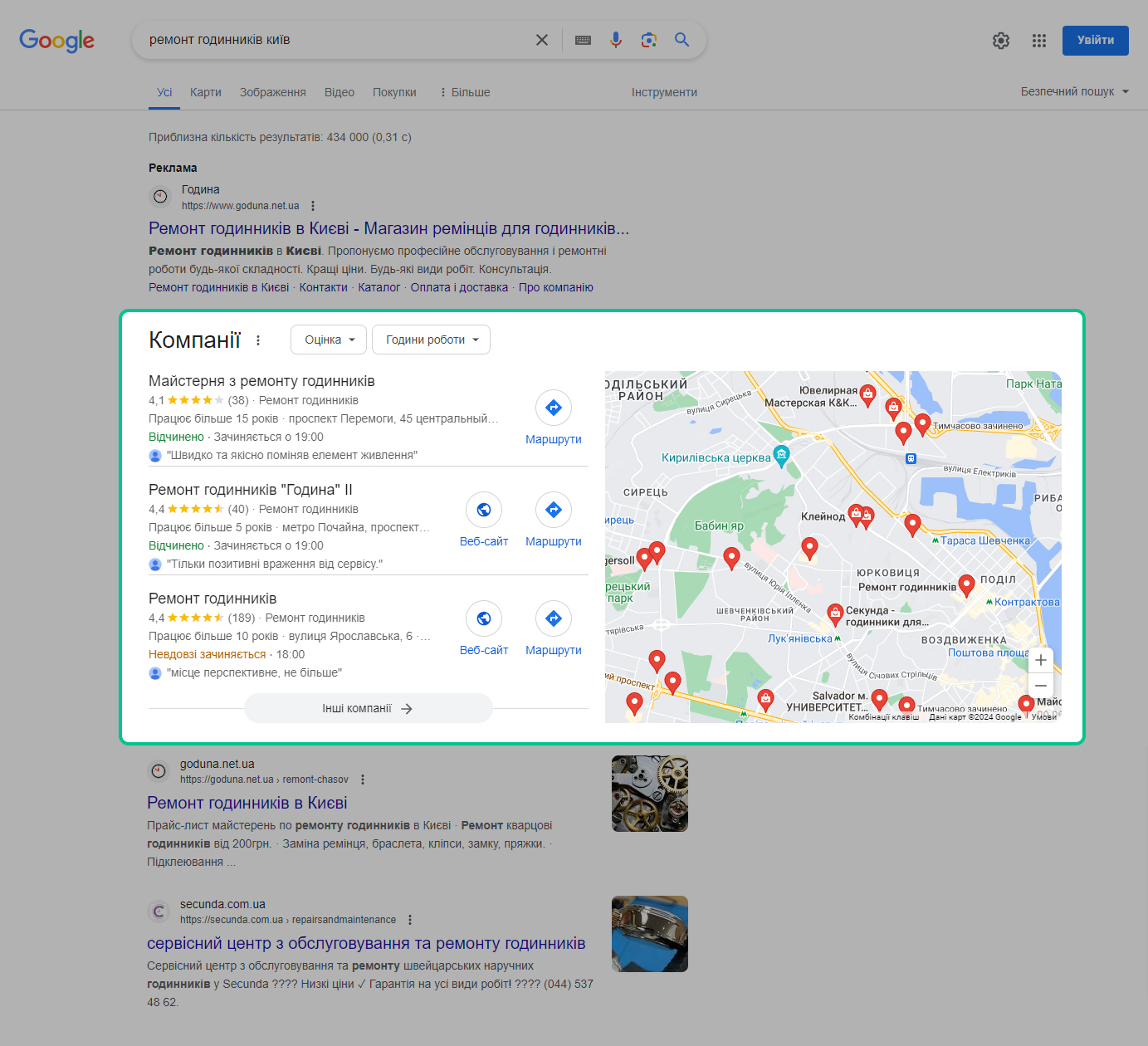Viewport: 1148px width, 1046px height.
Task: Expand the Більше search menu
Action: (465, 92)
